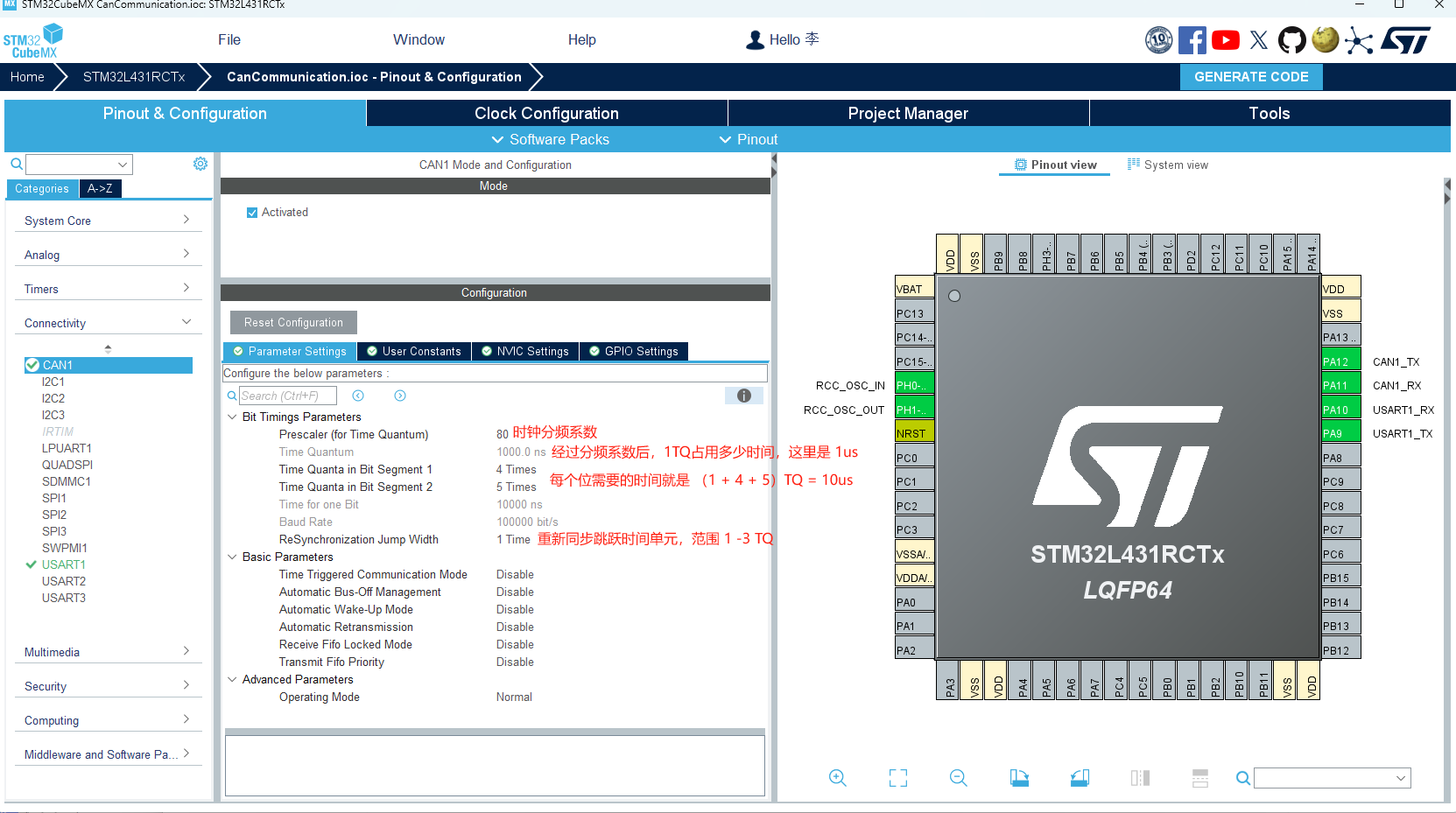Open the Window menu
This screenshot has width=1456, height=813.
(x=419, y=39)
